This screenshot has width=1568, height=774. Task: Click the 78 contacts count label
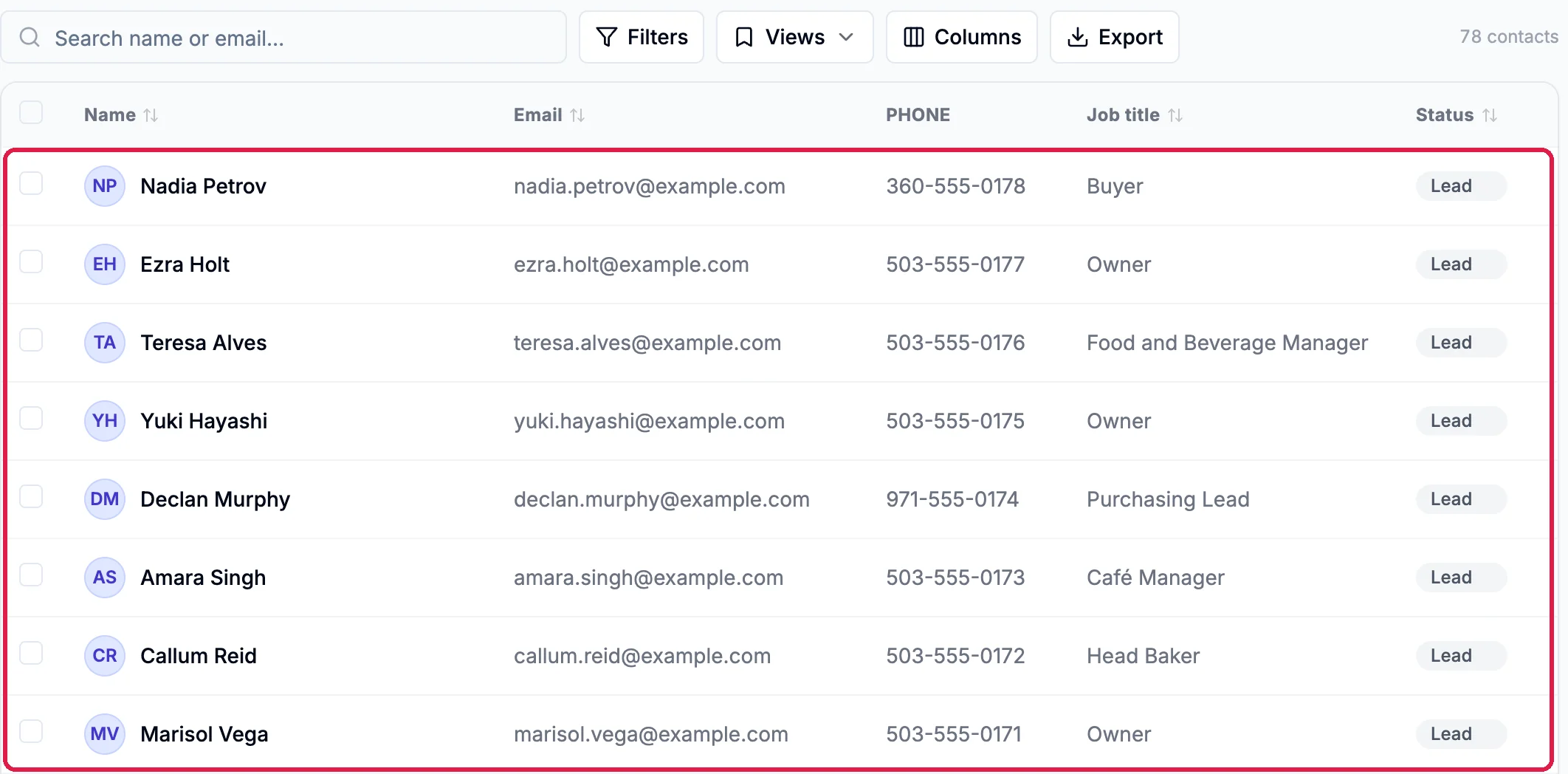point(1508,37)
